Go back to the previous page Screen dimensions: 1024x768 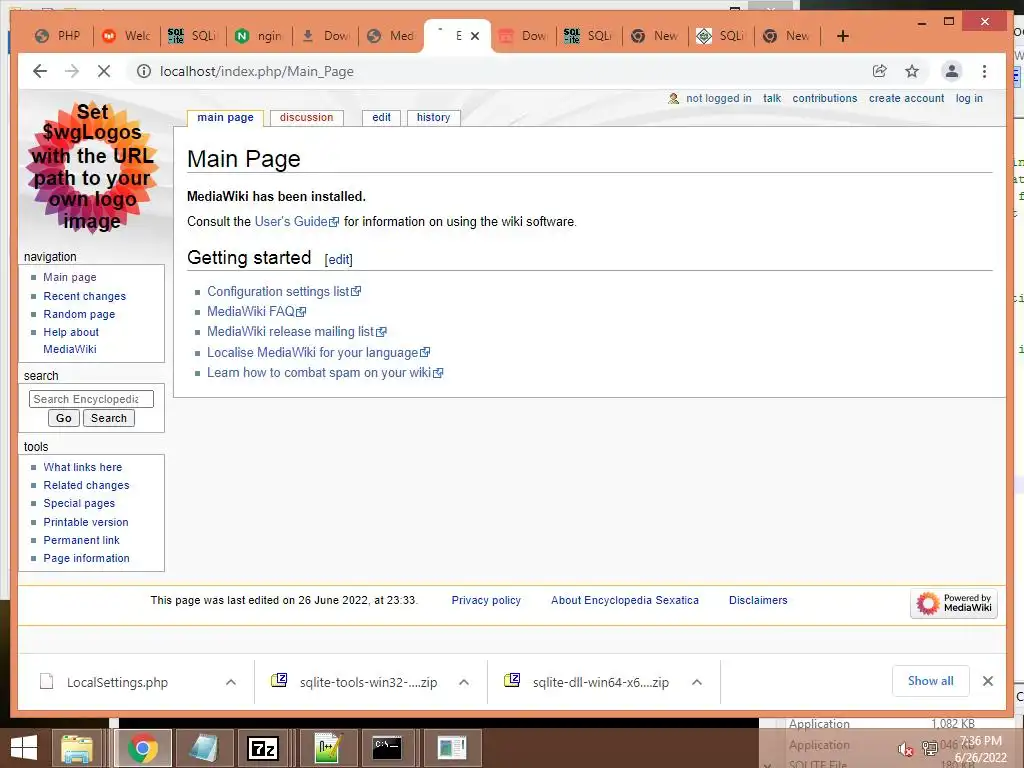(40, 71)
